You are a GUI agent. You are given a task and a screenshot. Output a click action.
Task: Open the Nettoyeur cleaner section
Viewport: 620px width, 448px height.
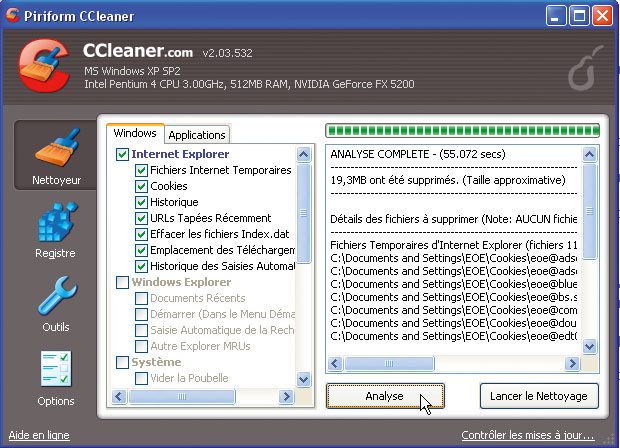[x=55, y=155]
